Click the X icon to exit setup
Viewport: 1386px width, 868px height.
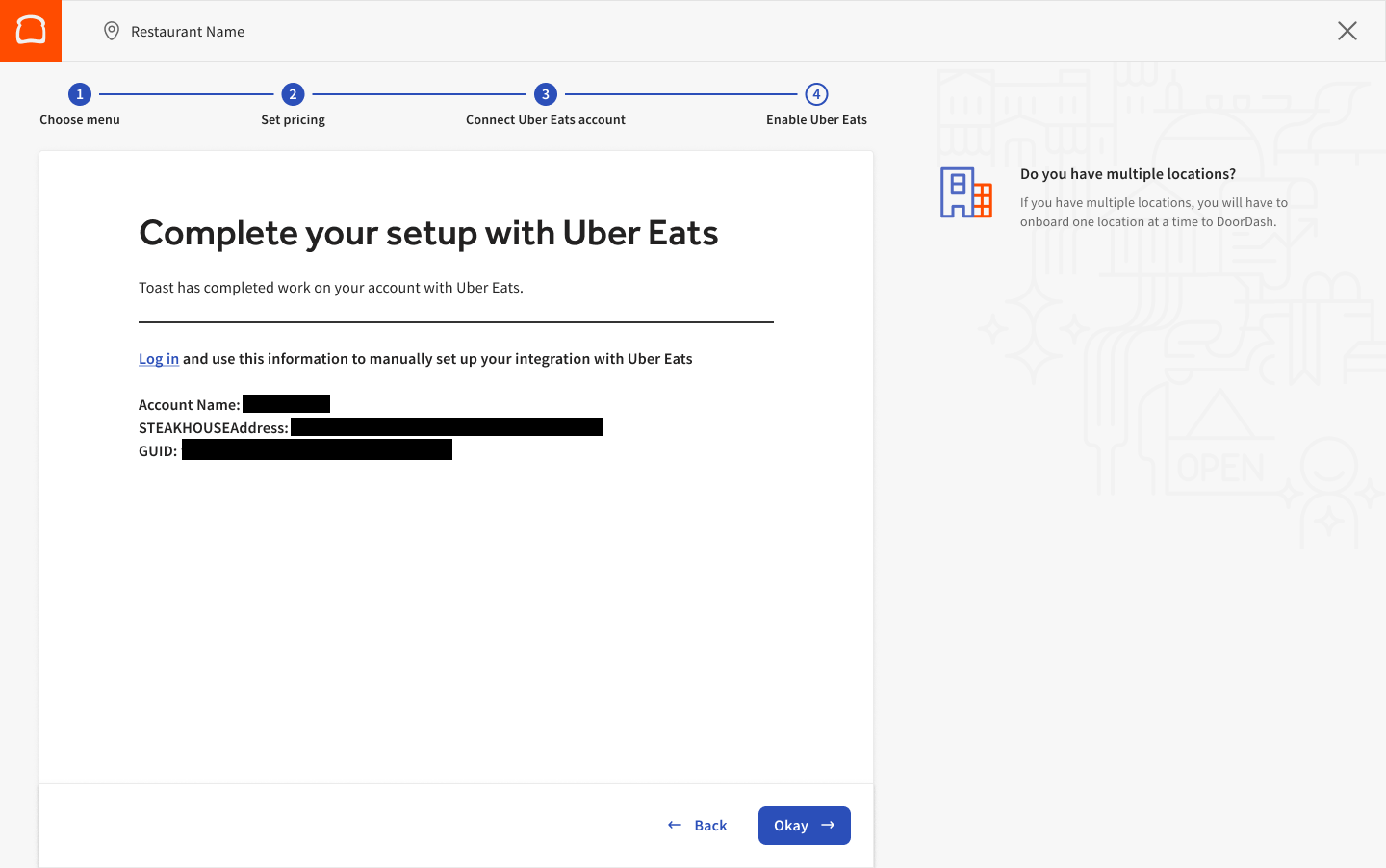coord(1347,31)
